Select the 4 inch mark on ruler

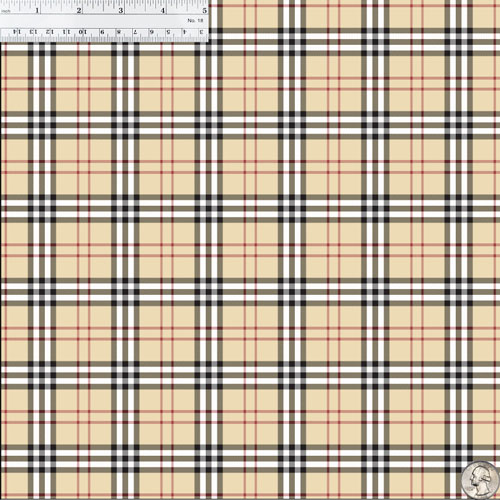click(x=163, y=10)
